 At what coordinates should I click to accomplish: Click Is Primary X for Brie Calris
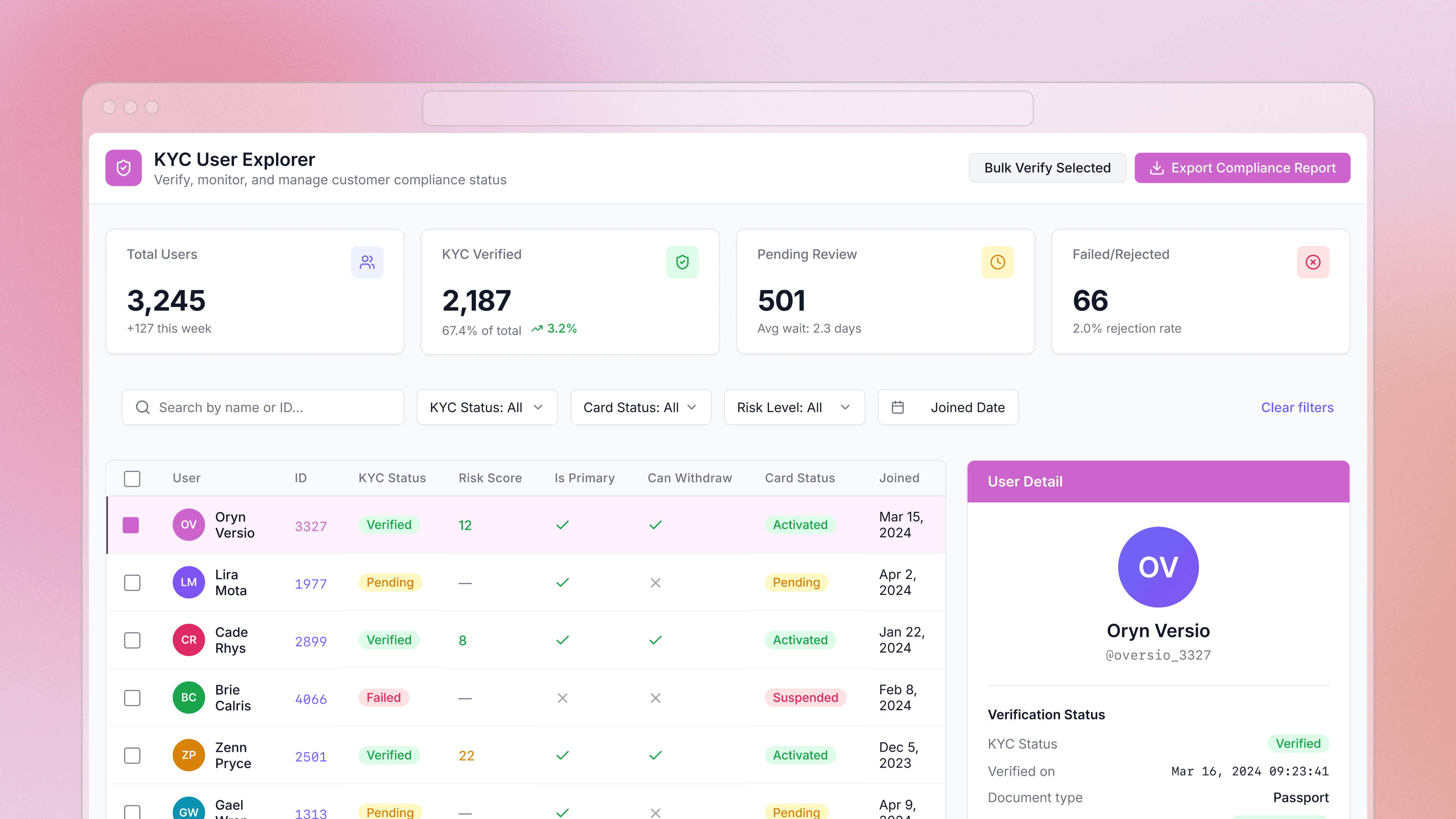(x=562, y=698)
